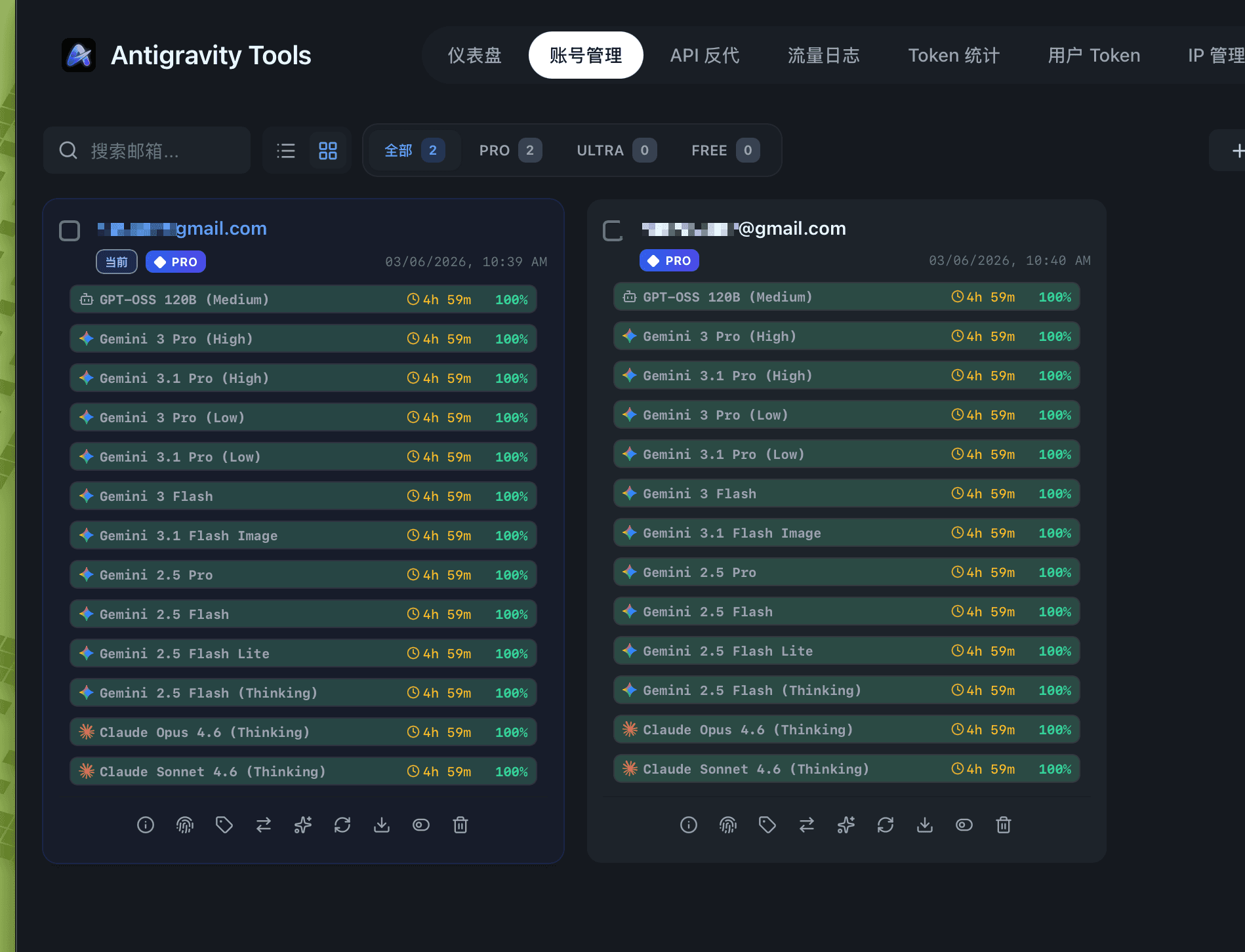Focus the 搜索邮箱 search field
1245x952 pixels.
pos(147,151)
